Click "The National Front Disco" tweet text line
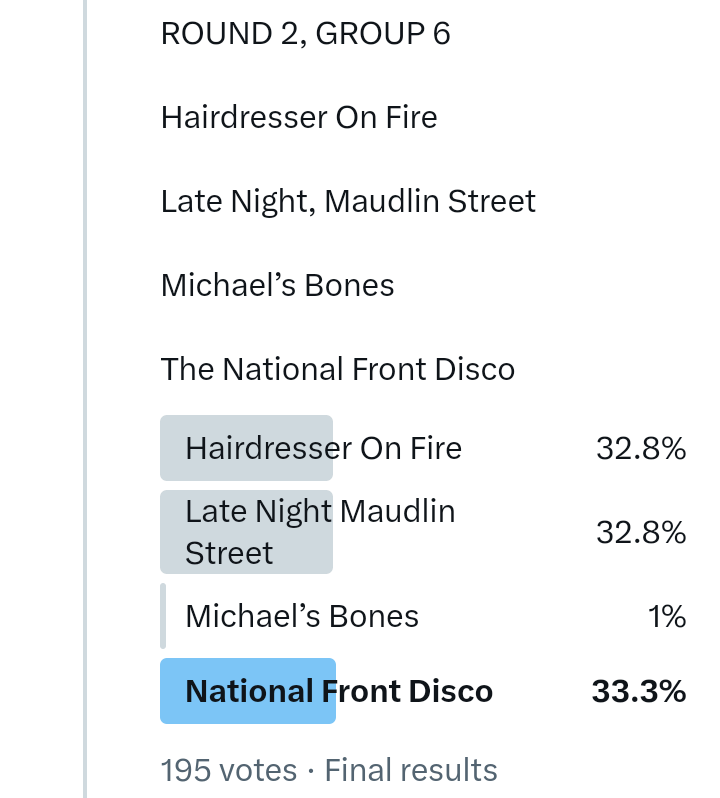The height and width of the screenshot is (798, 720). 338,370
